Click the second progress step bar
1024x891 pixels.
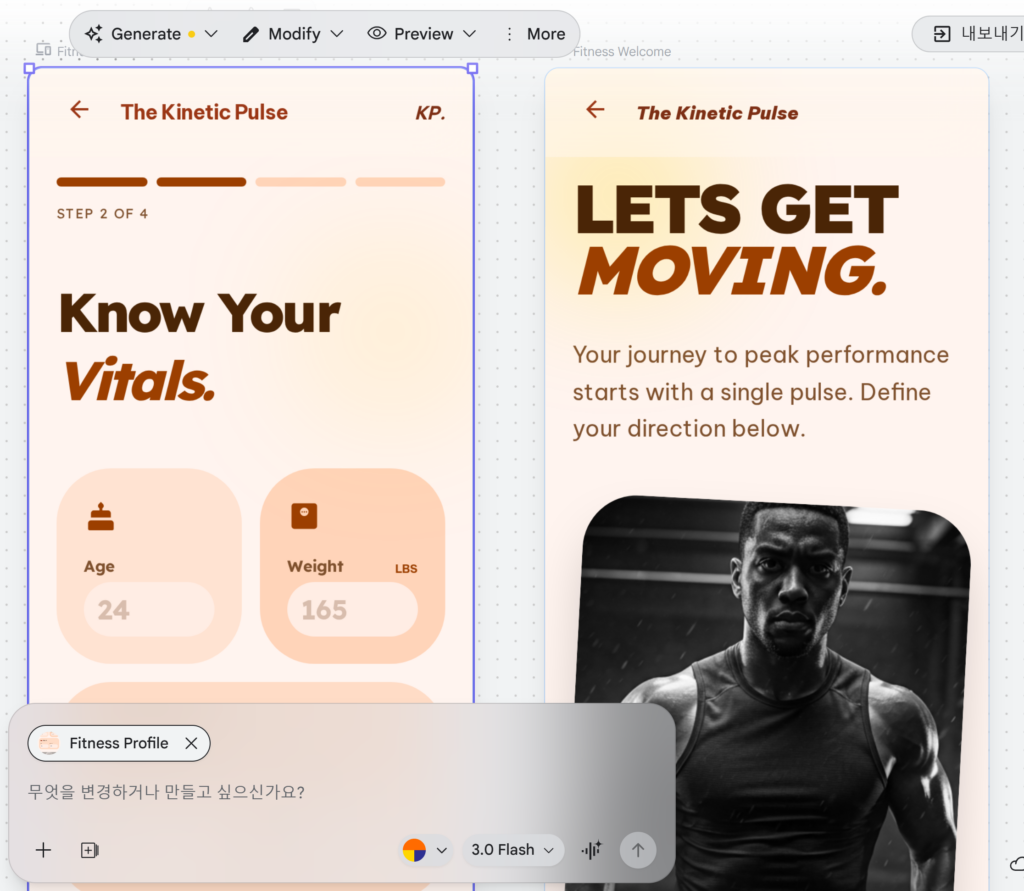click(x=201, y=182)
